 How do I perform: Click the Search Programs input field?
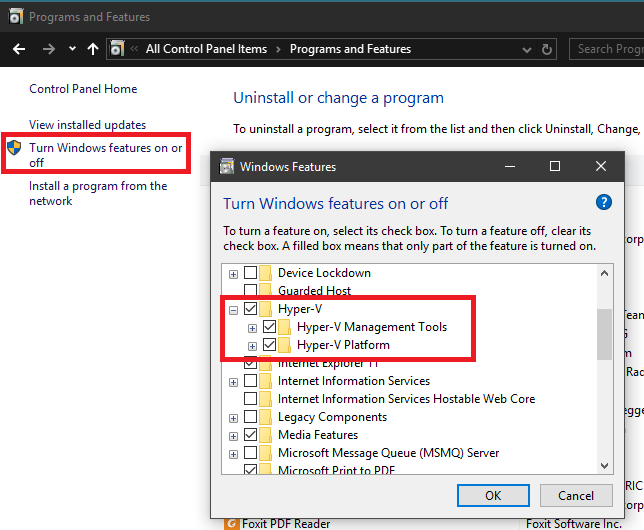click(608, 49)
